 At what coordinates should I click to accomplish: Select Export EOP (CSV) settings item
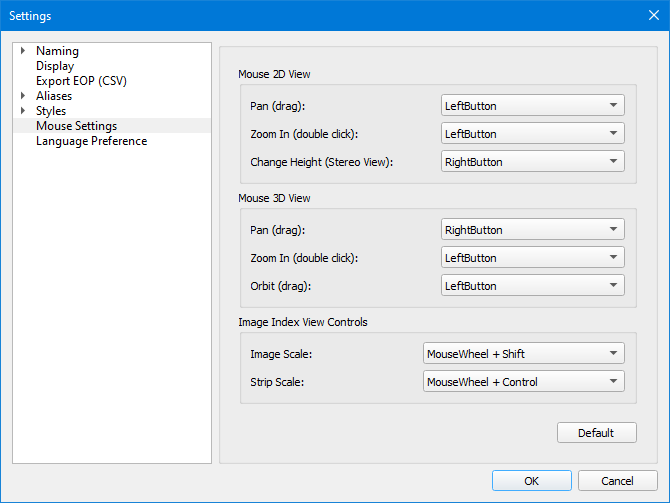[81, 81]
